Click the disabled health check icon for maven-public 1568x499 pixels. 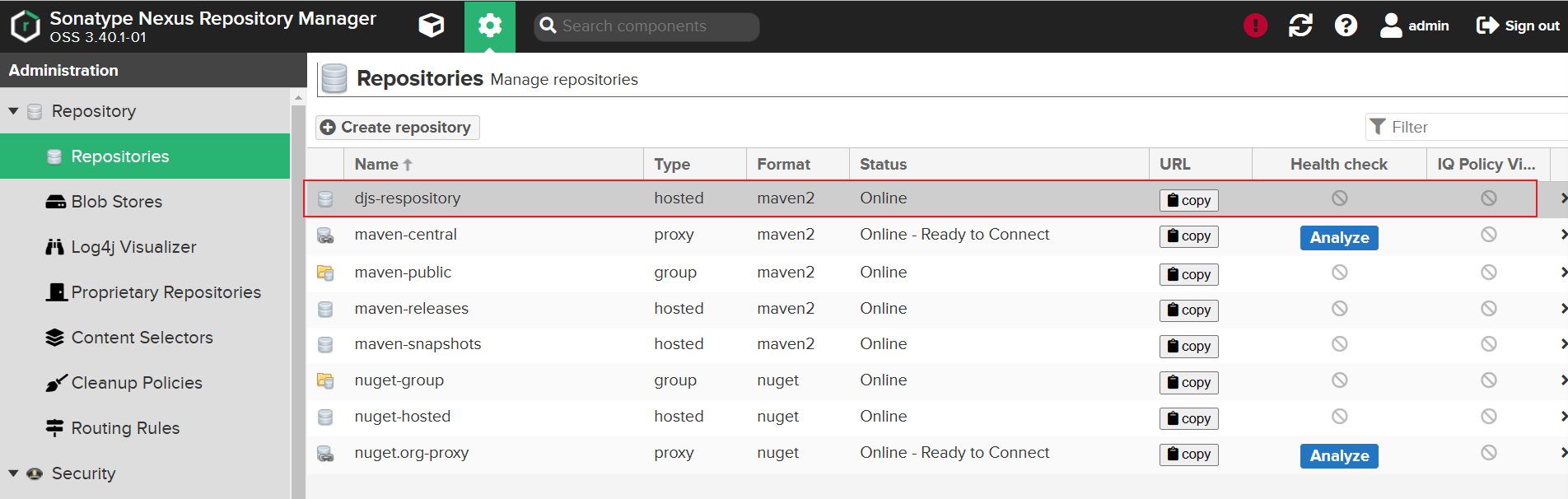1339,272
